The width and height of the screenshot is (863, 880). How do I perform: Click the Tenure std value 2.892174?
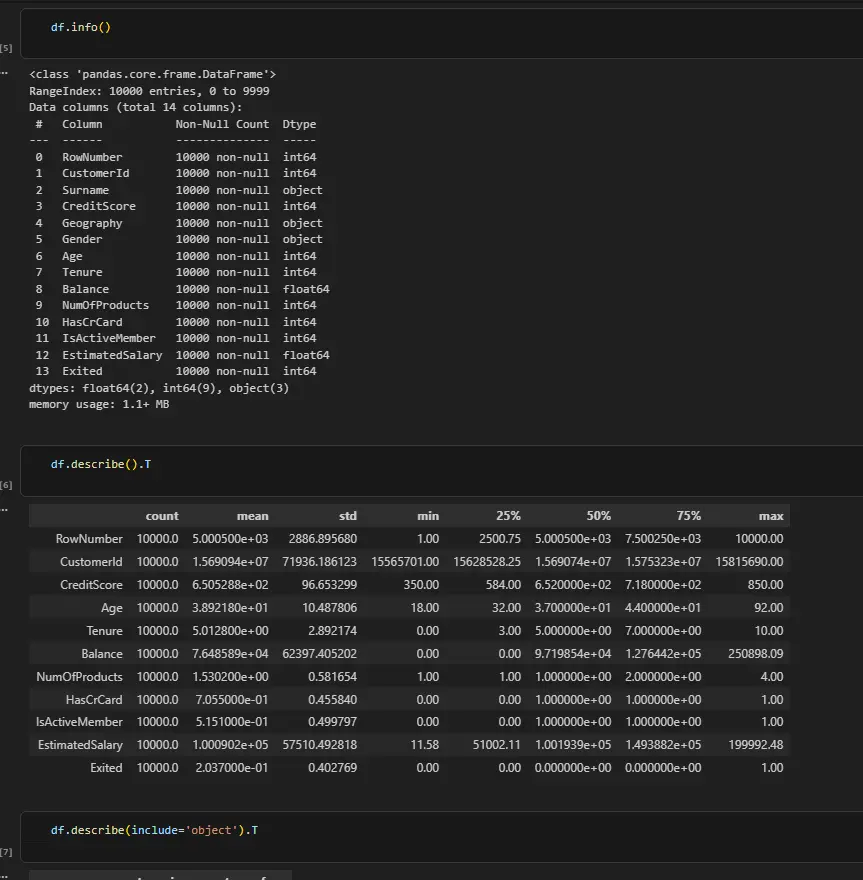pyautogui.click(x=332, y=631)
